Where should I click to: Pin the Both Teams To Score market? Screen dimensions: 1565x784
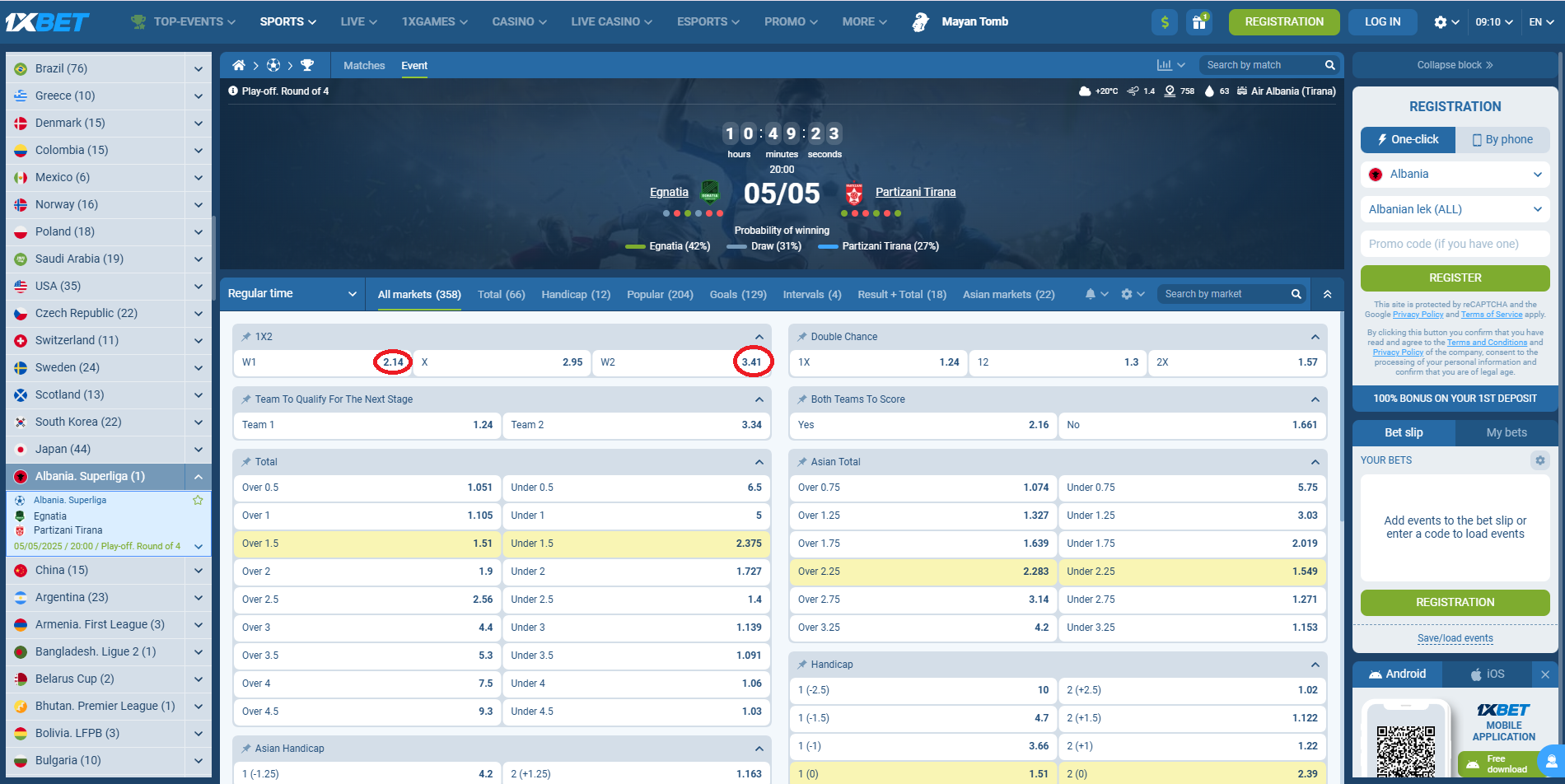(802, 399)
